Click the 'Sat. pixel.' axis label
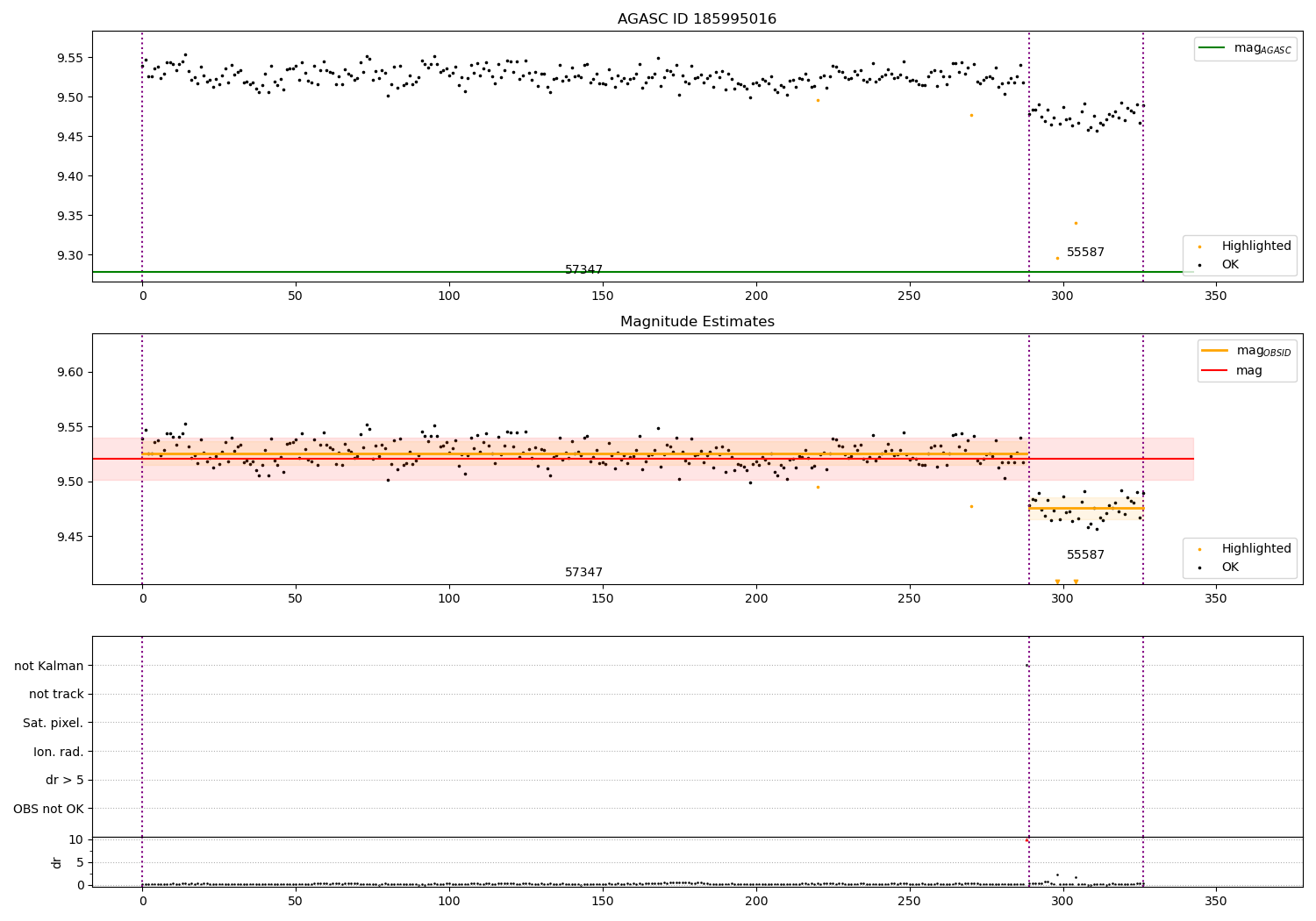 [54, 724]
